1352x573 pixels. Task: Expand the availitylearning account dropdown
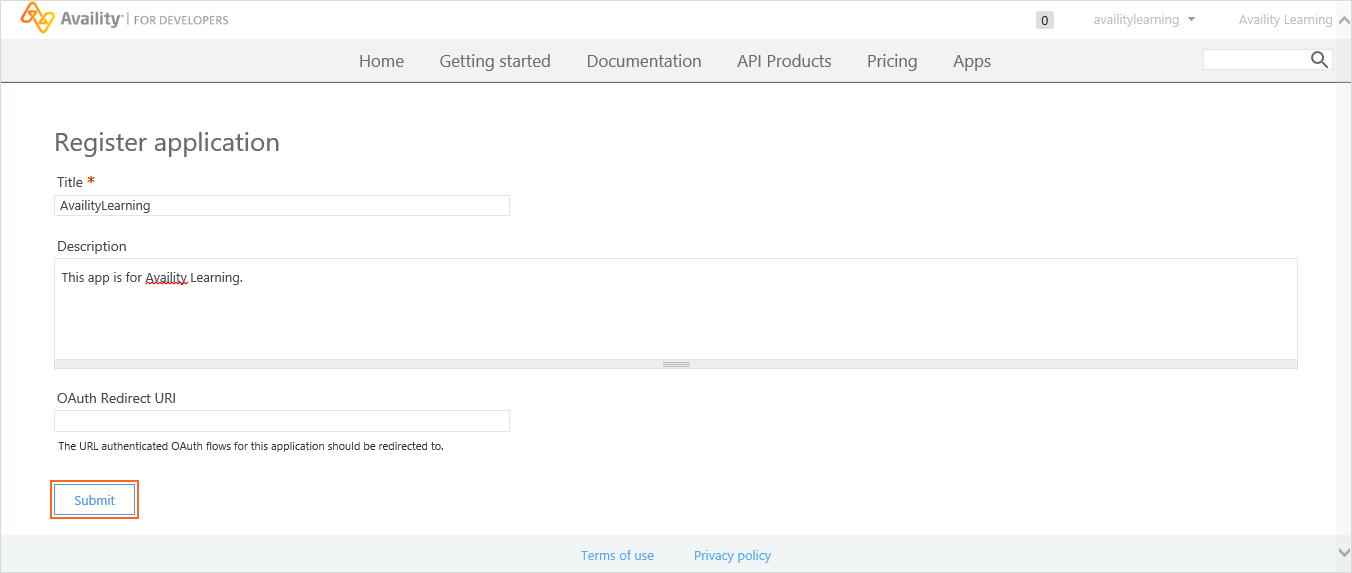pyautogui.click(x=1144, y=20)
